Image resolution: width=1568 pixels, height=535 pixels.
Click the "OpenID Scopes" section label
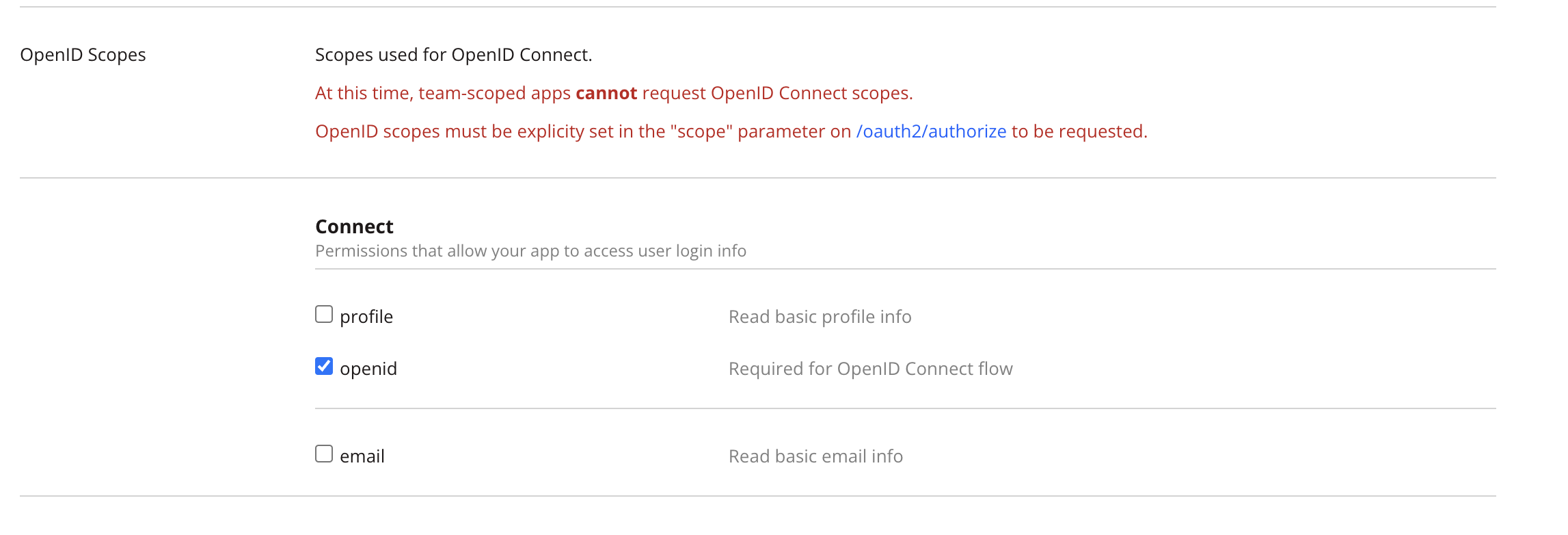coord(83,55)
